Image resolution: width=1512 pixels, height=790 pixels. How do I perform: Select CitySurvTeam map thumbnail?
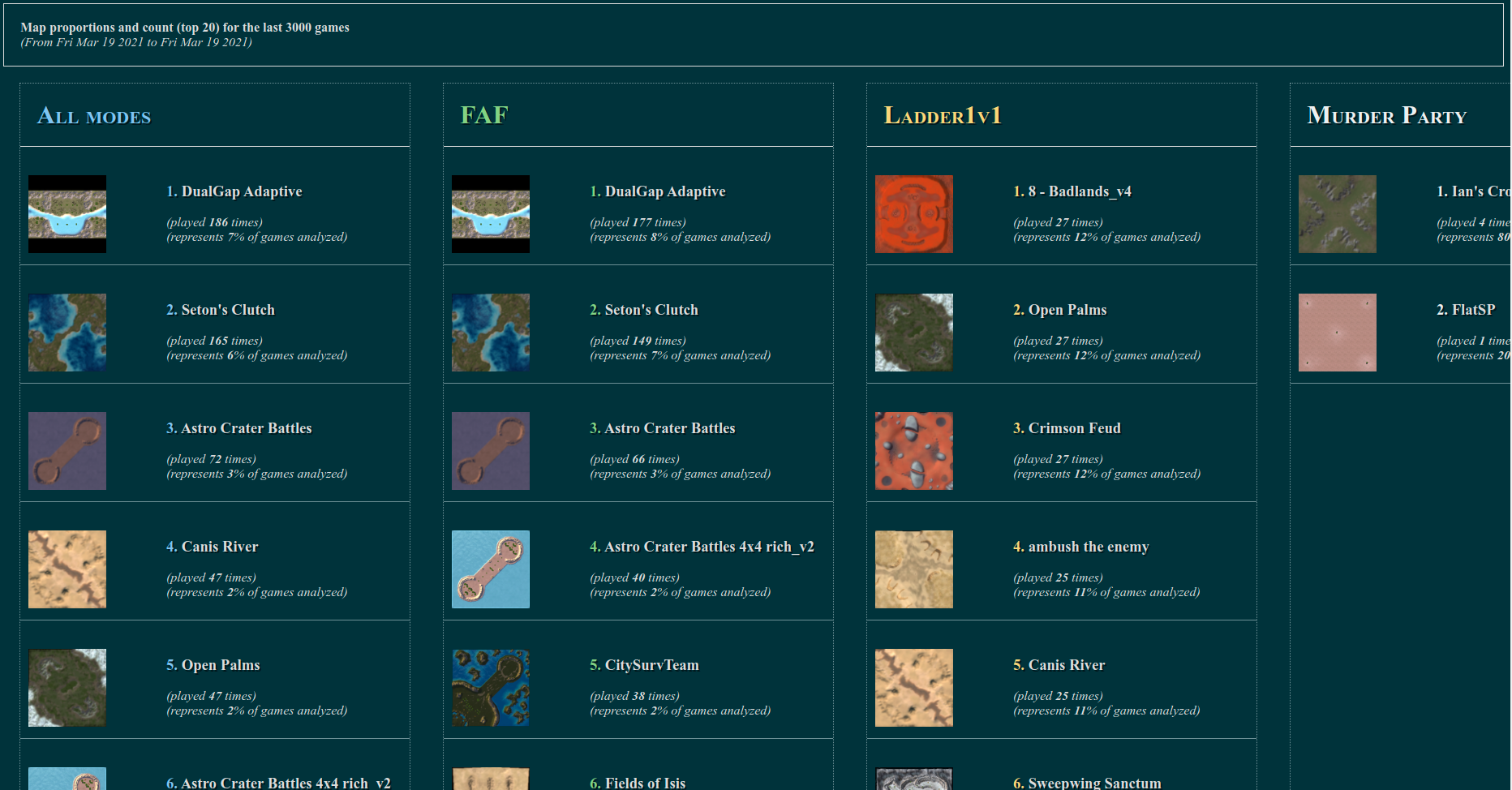[x=491, y=688]
